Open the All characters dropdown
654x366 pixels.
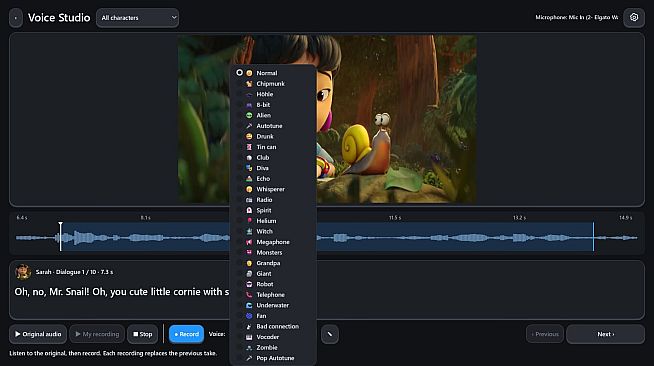[138, 18]
